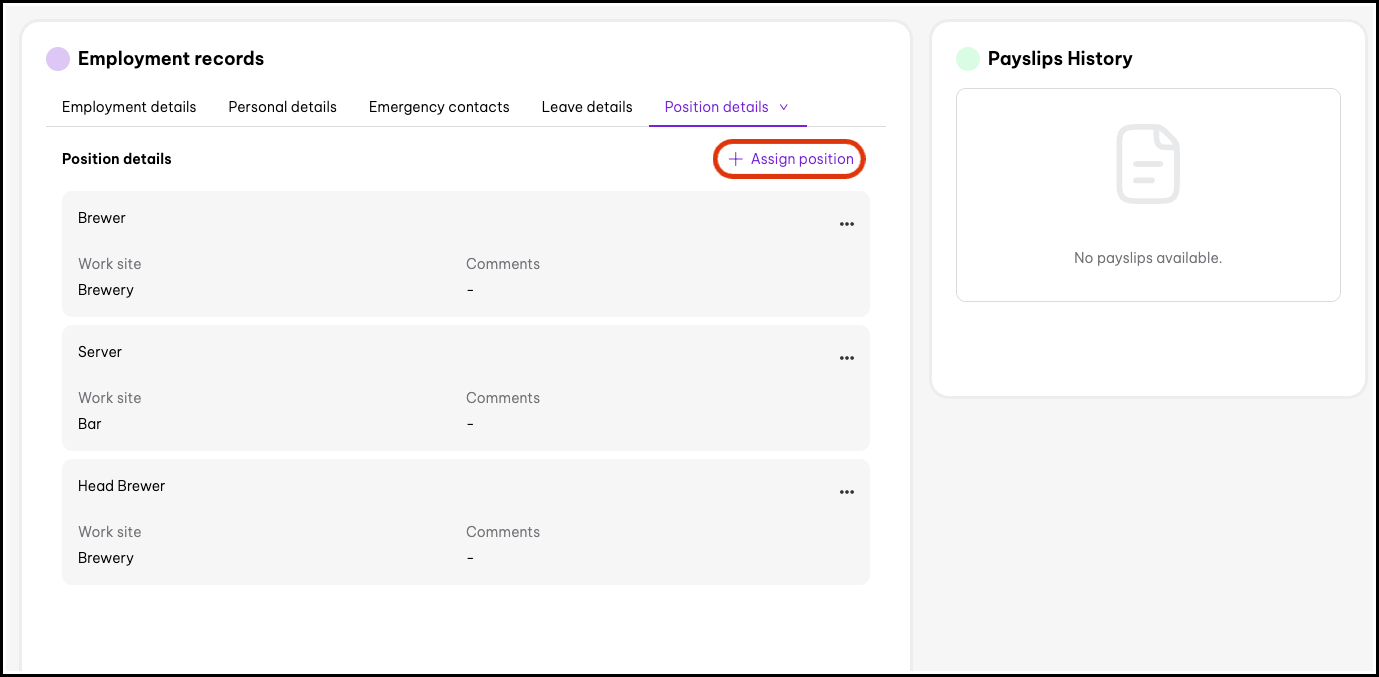Open the Personal details tab

(282, 107)
